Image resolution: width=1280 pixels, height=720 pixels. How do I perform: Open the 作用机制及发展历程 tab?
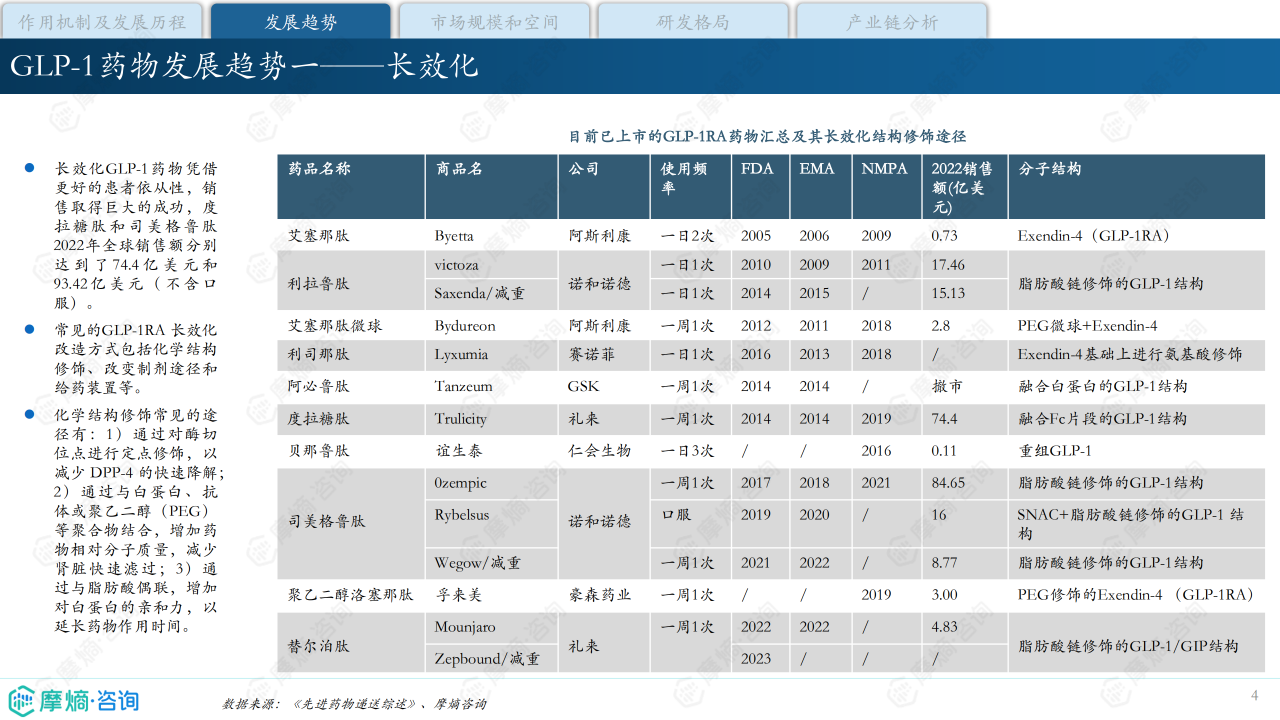click(x=102, y=21)
